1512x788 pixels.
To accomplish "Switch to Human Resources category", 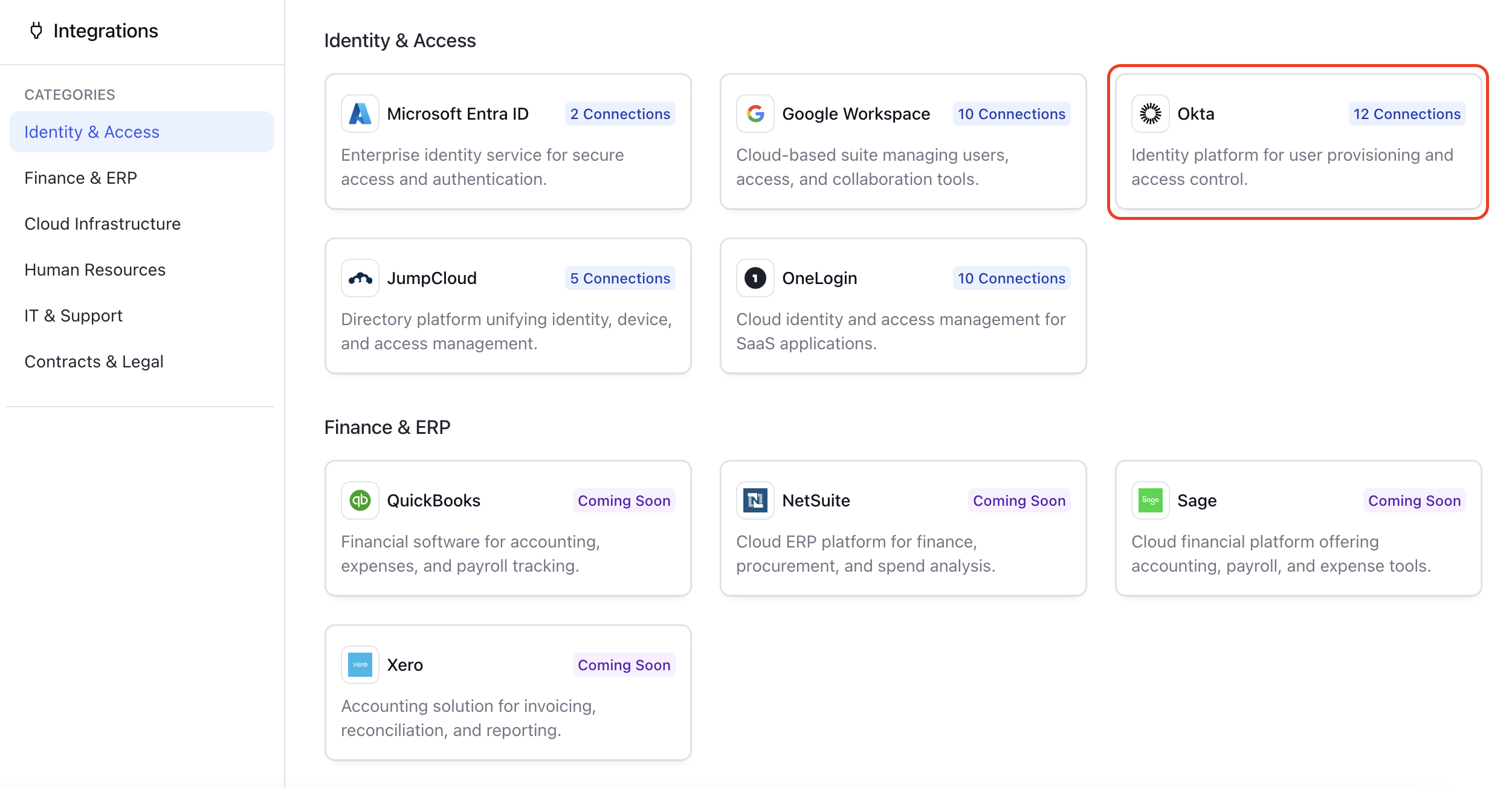I will point(142,270).
